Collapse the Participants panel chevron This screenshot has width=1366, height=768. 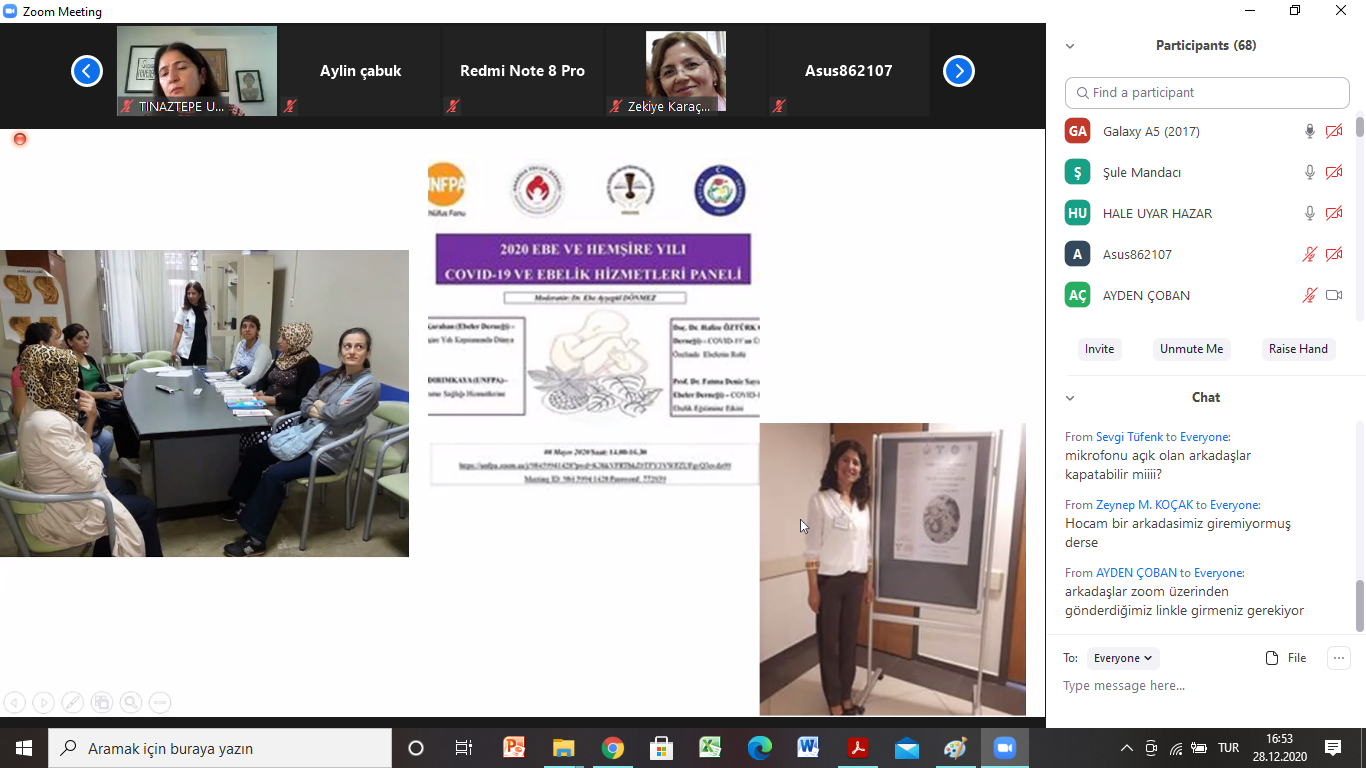(1070, 46)
